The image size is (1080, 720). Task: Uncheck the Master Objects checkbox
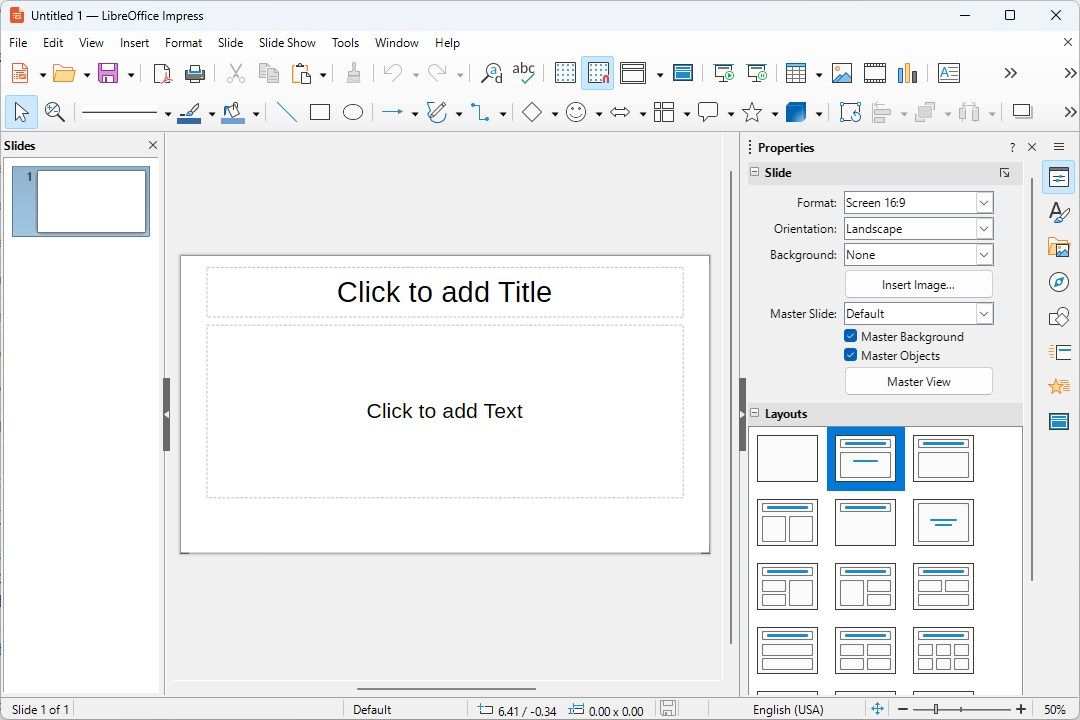tap(851, 356)
